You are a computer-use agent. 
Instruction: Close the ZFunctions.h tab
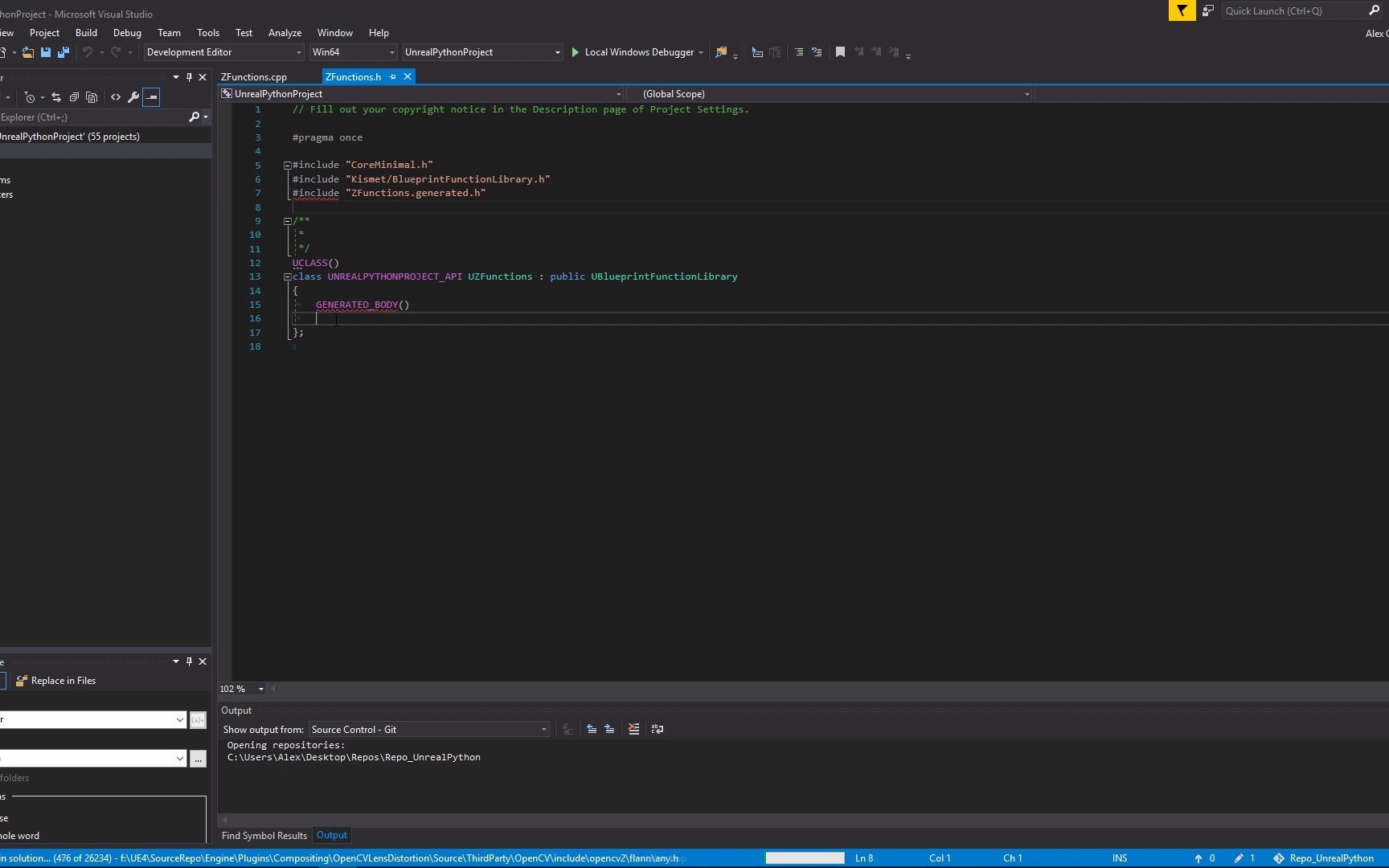pos(408,77)
